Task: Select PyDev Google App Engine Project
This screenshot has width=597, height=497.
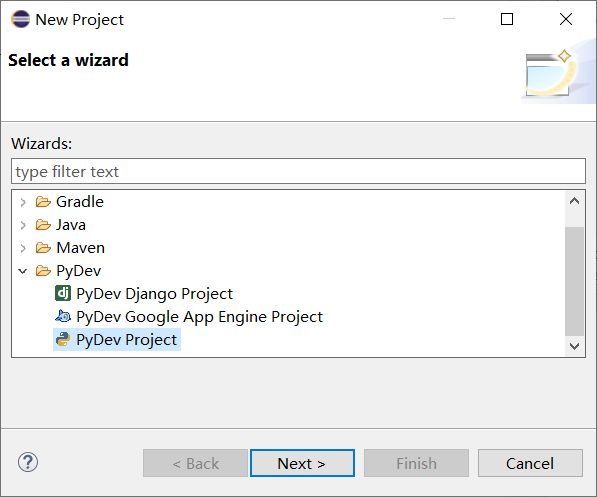Action: tap(199, 316)
